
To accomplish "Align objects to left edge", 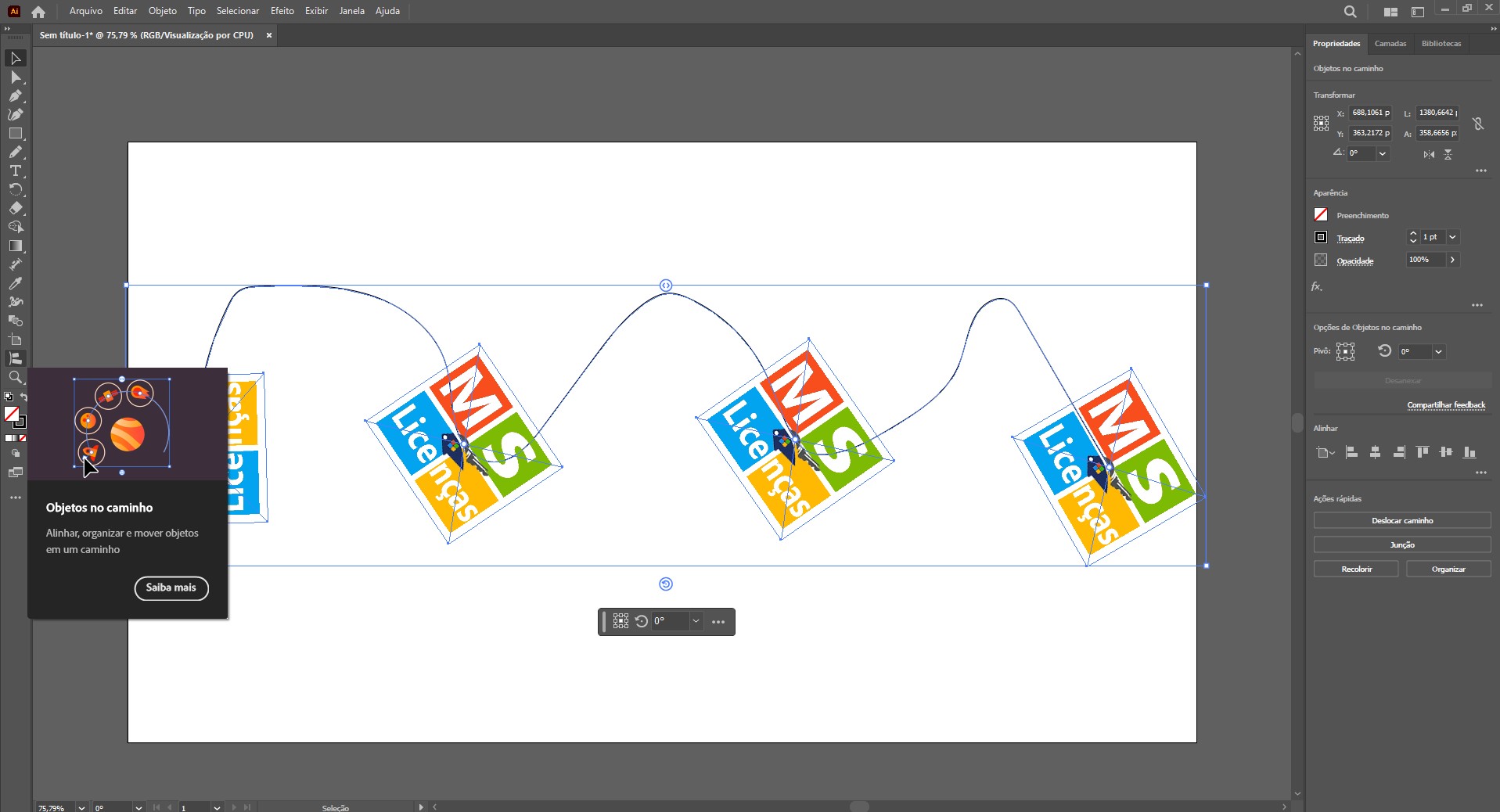I will [1351, 452].
